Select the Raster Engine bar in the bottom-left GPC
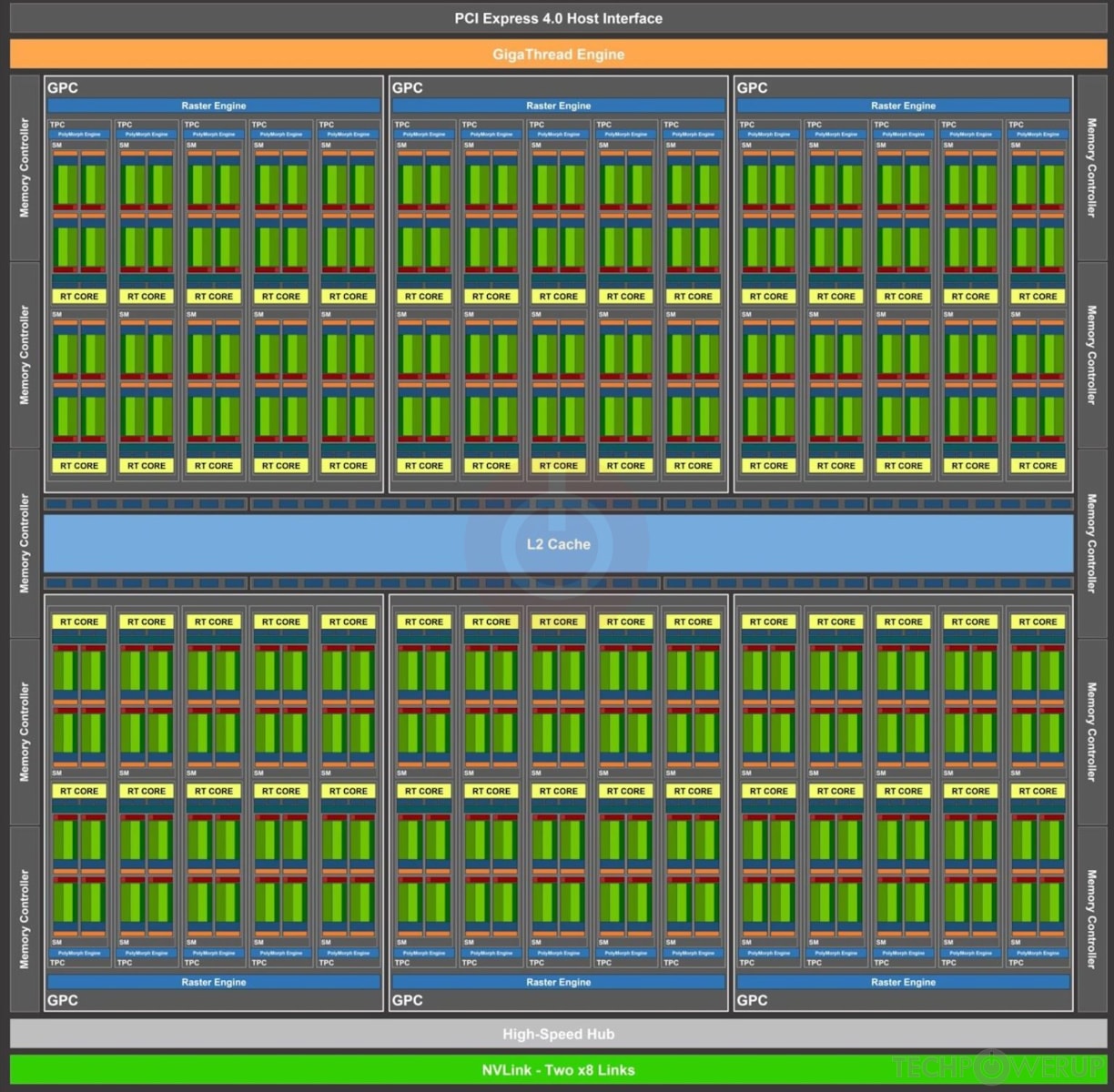This screenshot has width=1114, height=1092. (x=214, y=982)
